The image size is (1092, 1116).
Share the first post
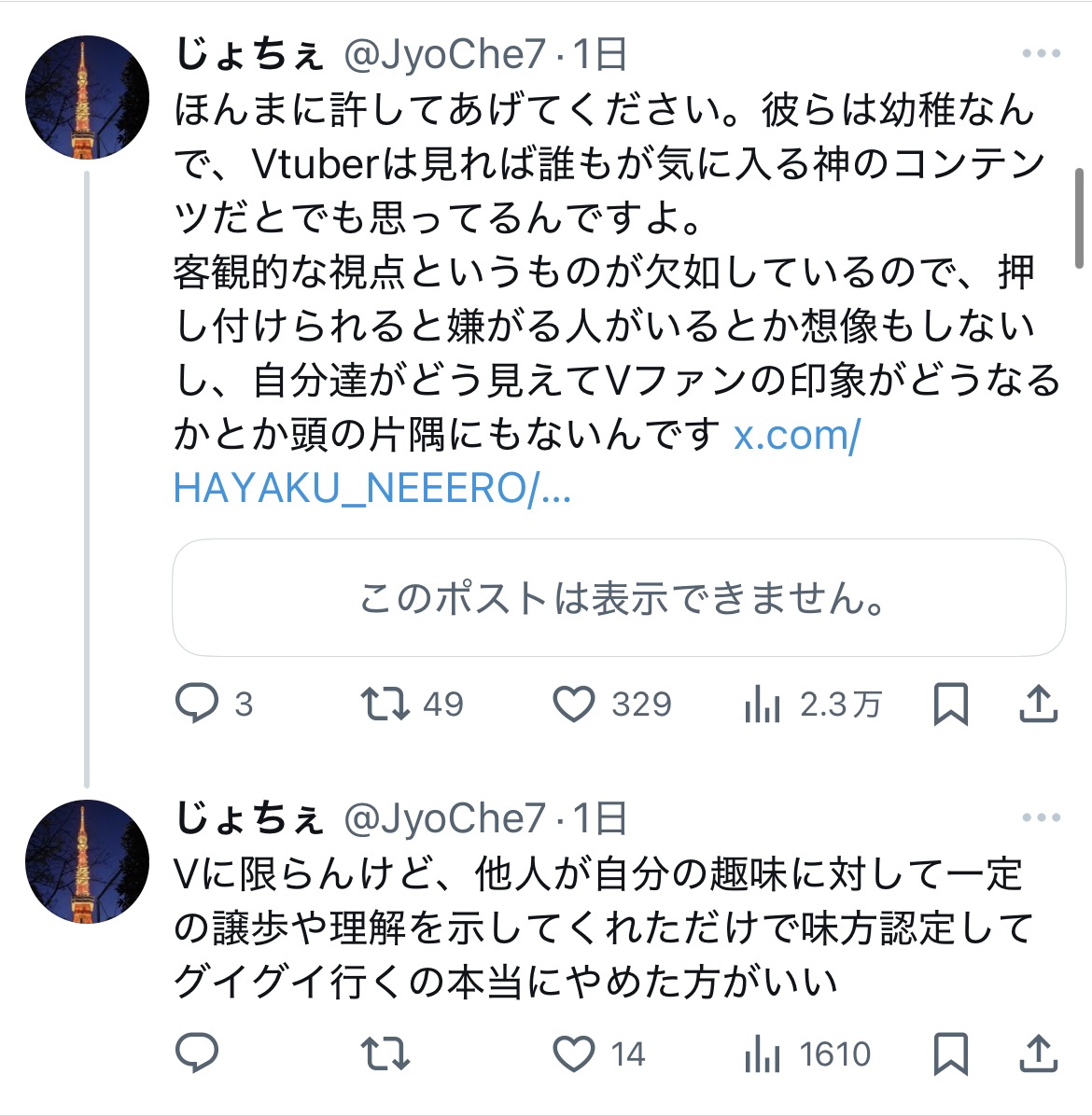[x=1038, y=704]
